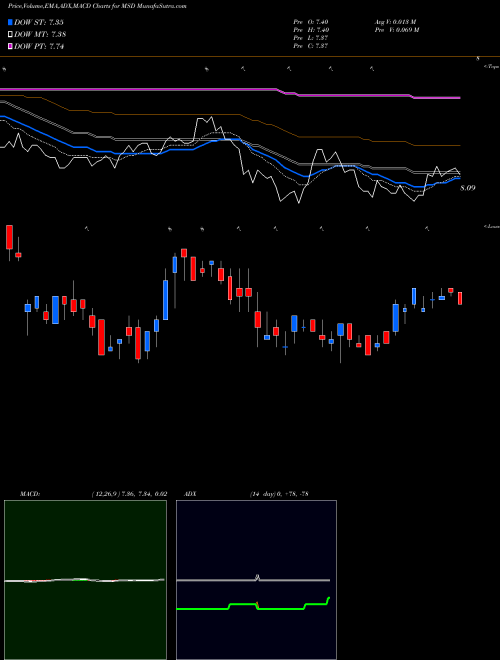Click the 'Pre C: 7.37' value
This screenshot has width=500, height=660.
311,46
